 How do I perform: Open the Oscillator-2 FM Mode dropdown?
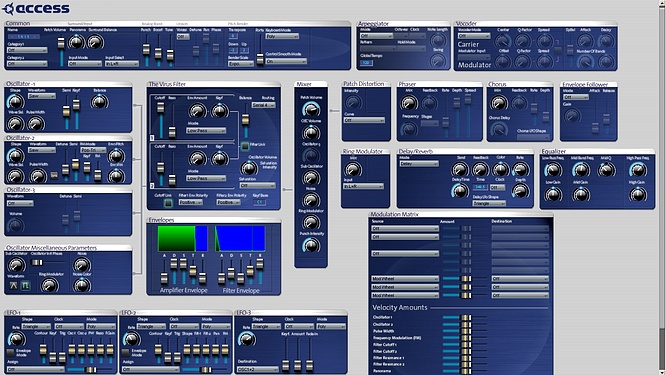[93, 150]
